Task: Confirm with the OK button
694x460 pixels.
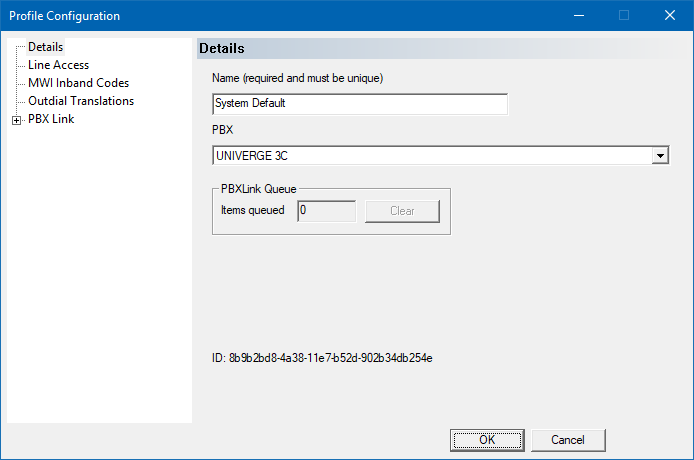Action: [487, 440]
